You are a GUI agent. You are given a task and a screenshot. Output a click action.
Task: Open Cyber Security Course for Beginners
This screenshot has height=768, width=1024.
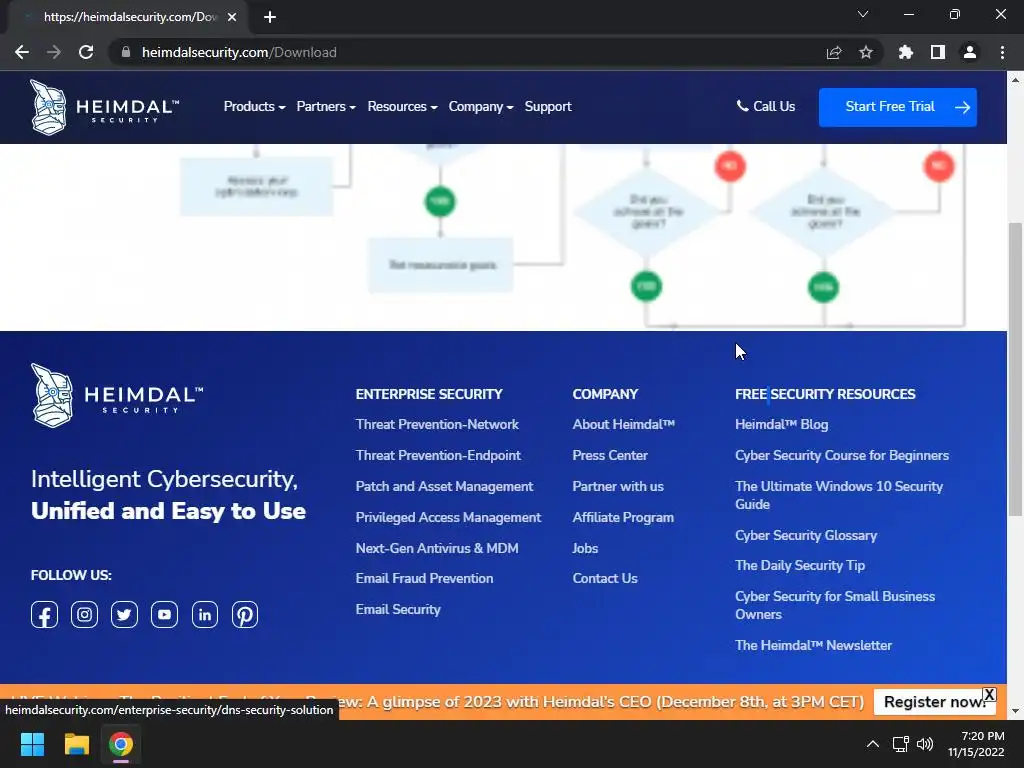[842, 455]
